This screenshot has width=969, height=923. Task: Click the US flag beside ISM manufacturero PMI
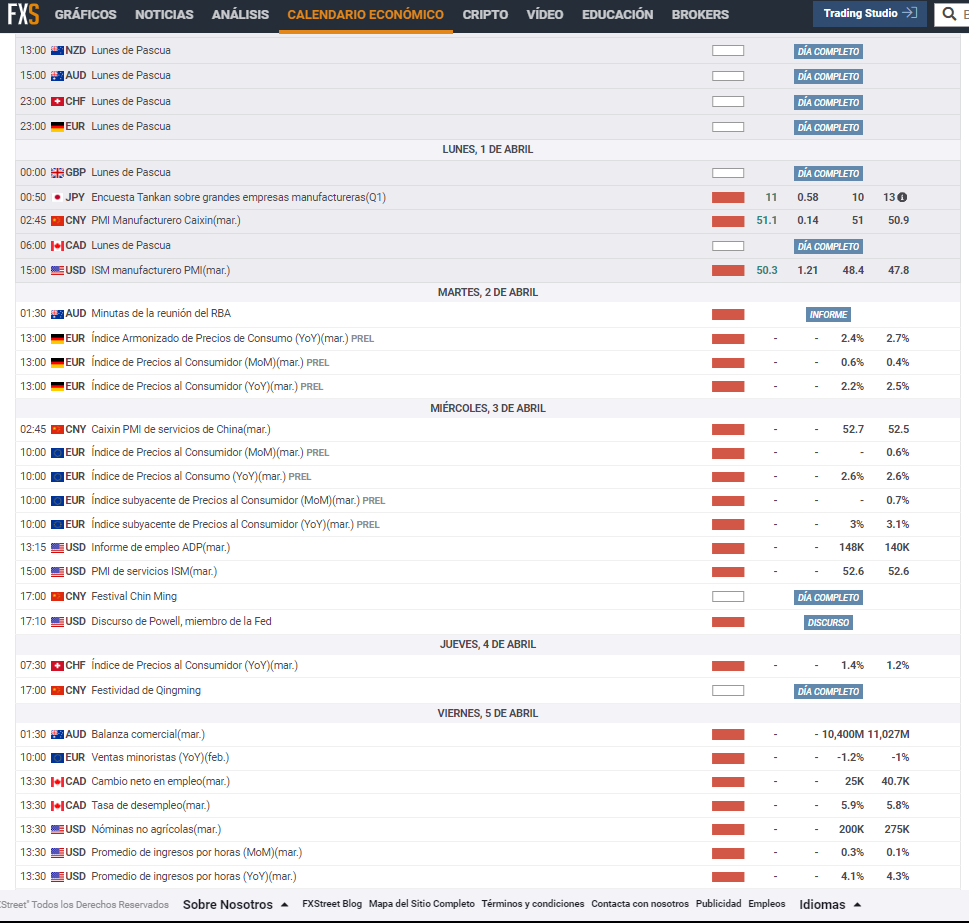[x=57, y=270]
